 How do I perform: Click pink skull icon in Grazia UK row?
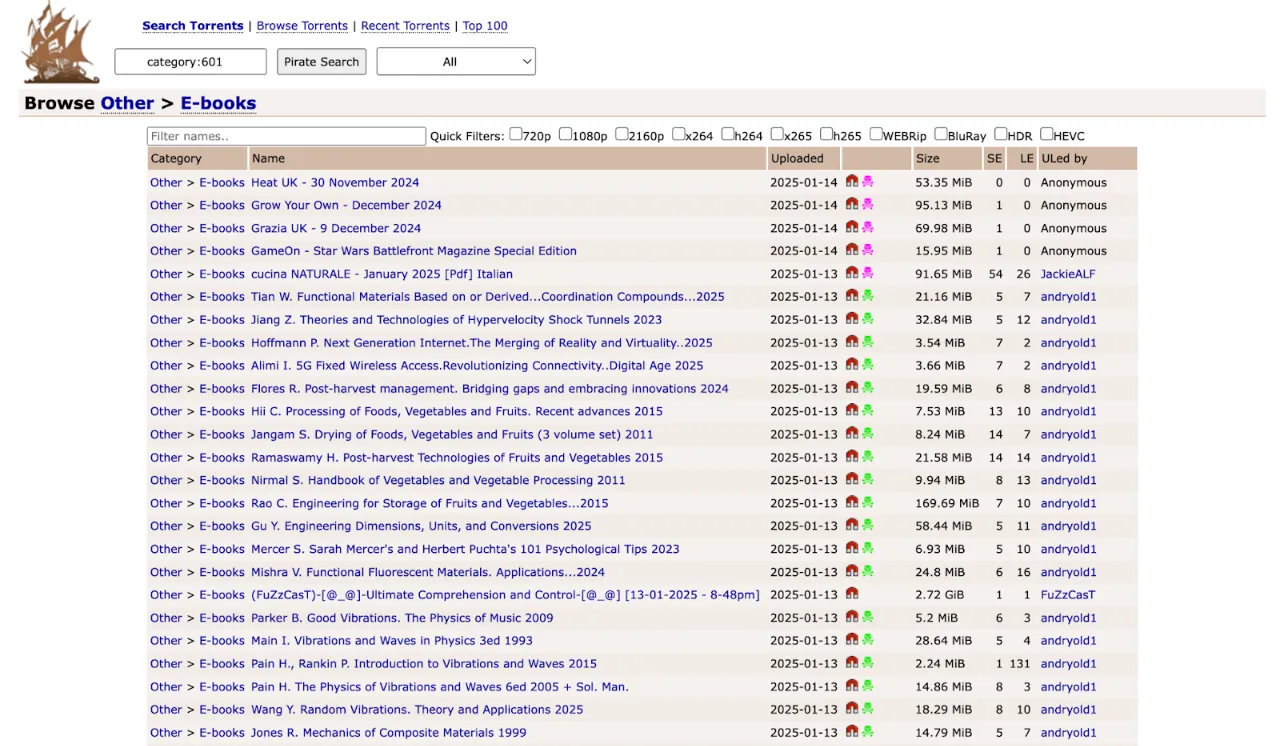tap(867, 227)
